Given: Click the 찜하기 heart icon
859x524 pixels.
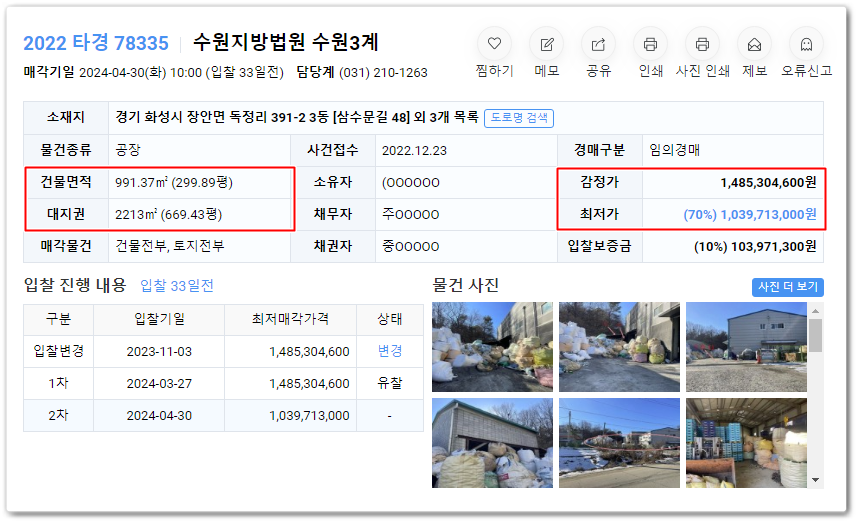Looking at the screenshot, I should [494, 44].
